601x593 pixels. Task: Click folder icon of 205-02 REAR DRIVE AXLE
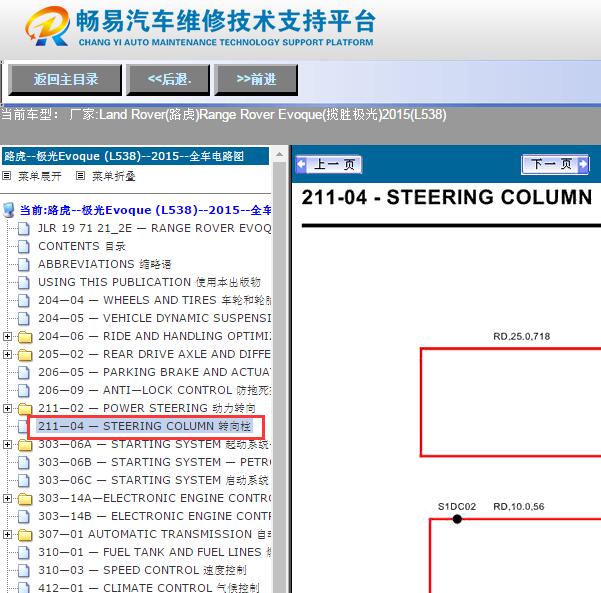click(25, 355)
